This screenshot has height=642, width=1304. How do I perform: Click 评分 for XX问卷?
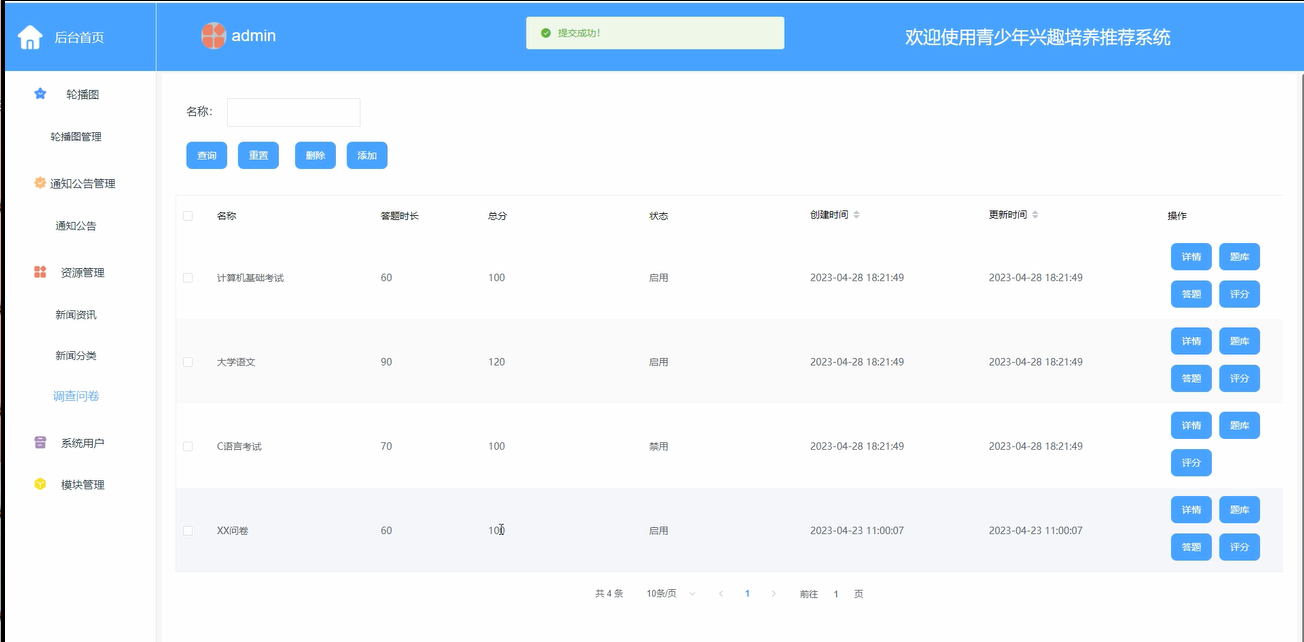click(x=1239, y=547)
